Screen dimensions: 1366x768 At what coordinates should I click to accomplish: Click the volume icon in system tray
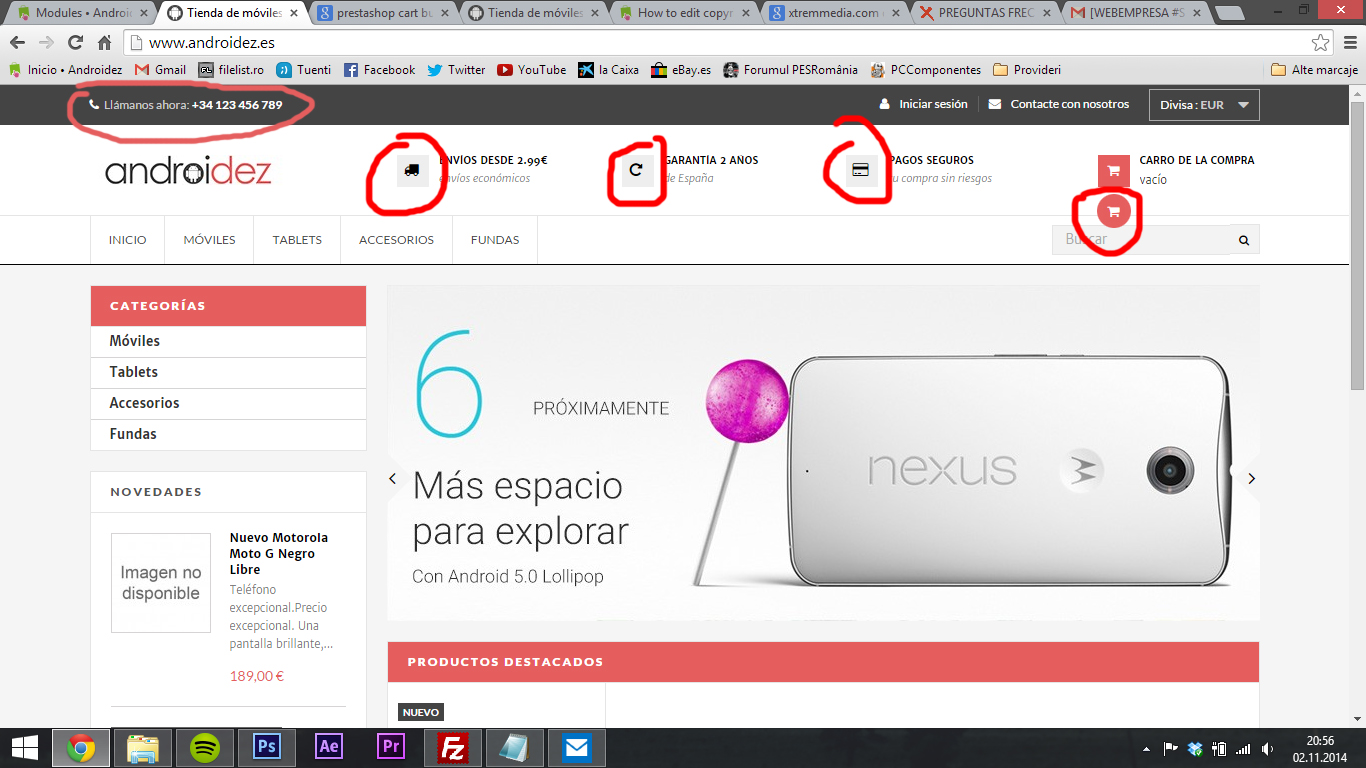1268,749
